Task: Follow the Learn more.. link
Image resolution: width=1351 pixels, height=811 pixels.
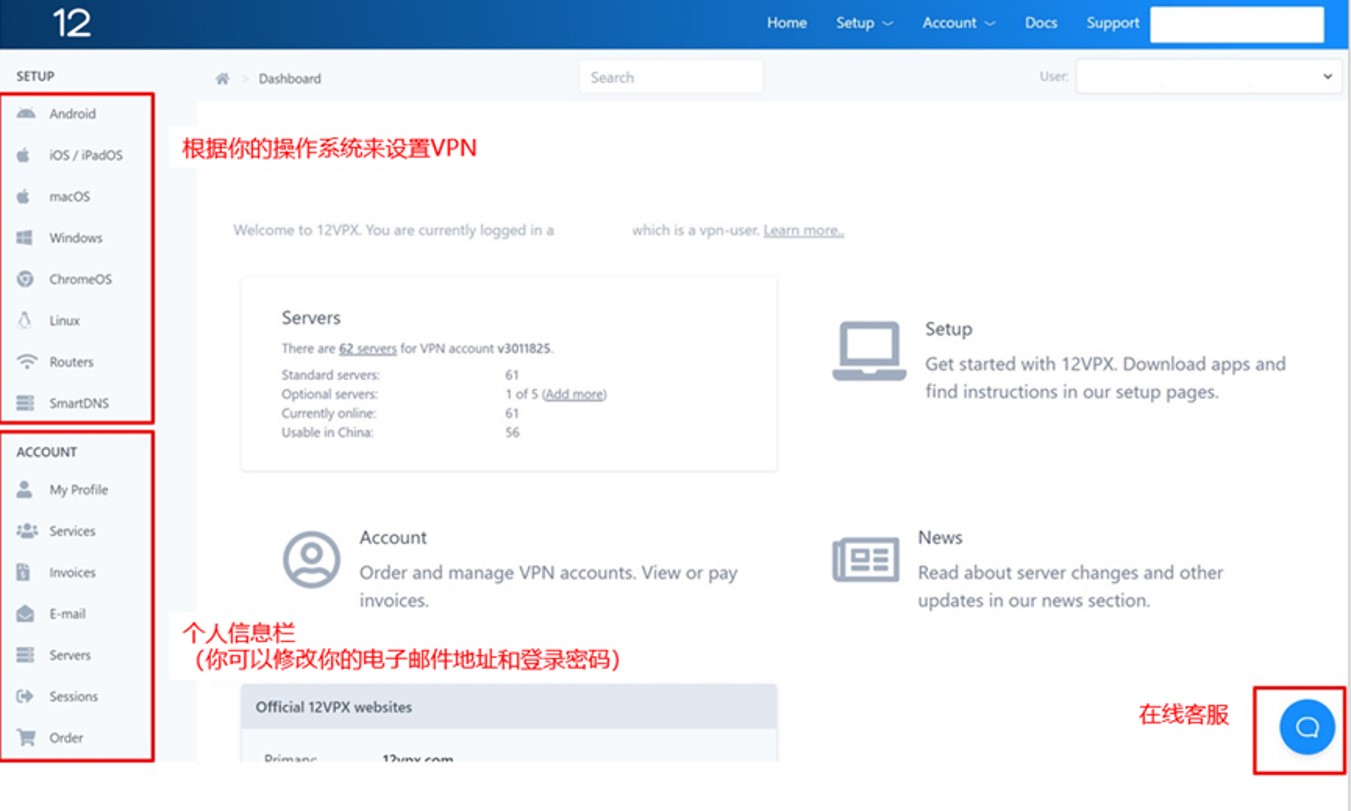Action: (x=804, y=230)
